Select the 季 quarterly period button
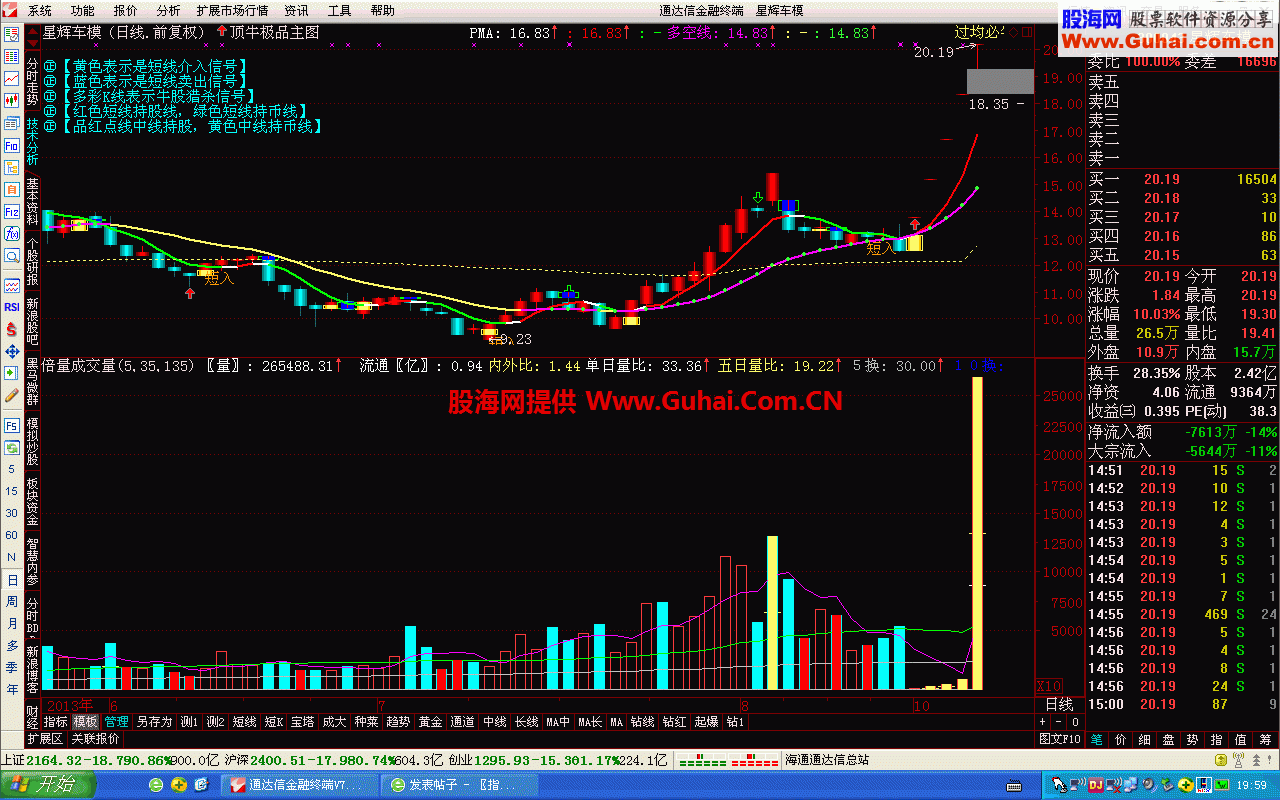This screenshot has width=1280, height=800. [x=12, y=668]
